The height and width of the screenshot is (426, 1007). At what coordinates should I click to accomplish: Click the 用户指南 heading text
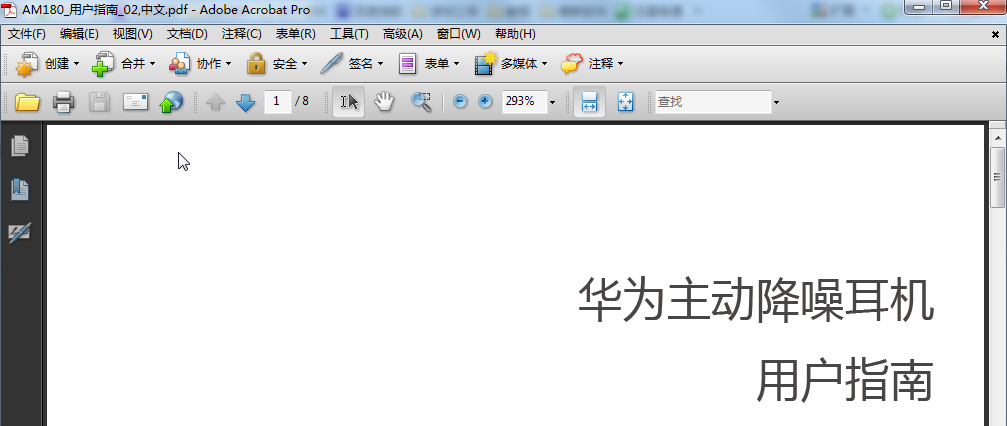tap(845, 380)
